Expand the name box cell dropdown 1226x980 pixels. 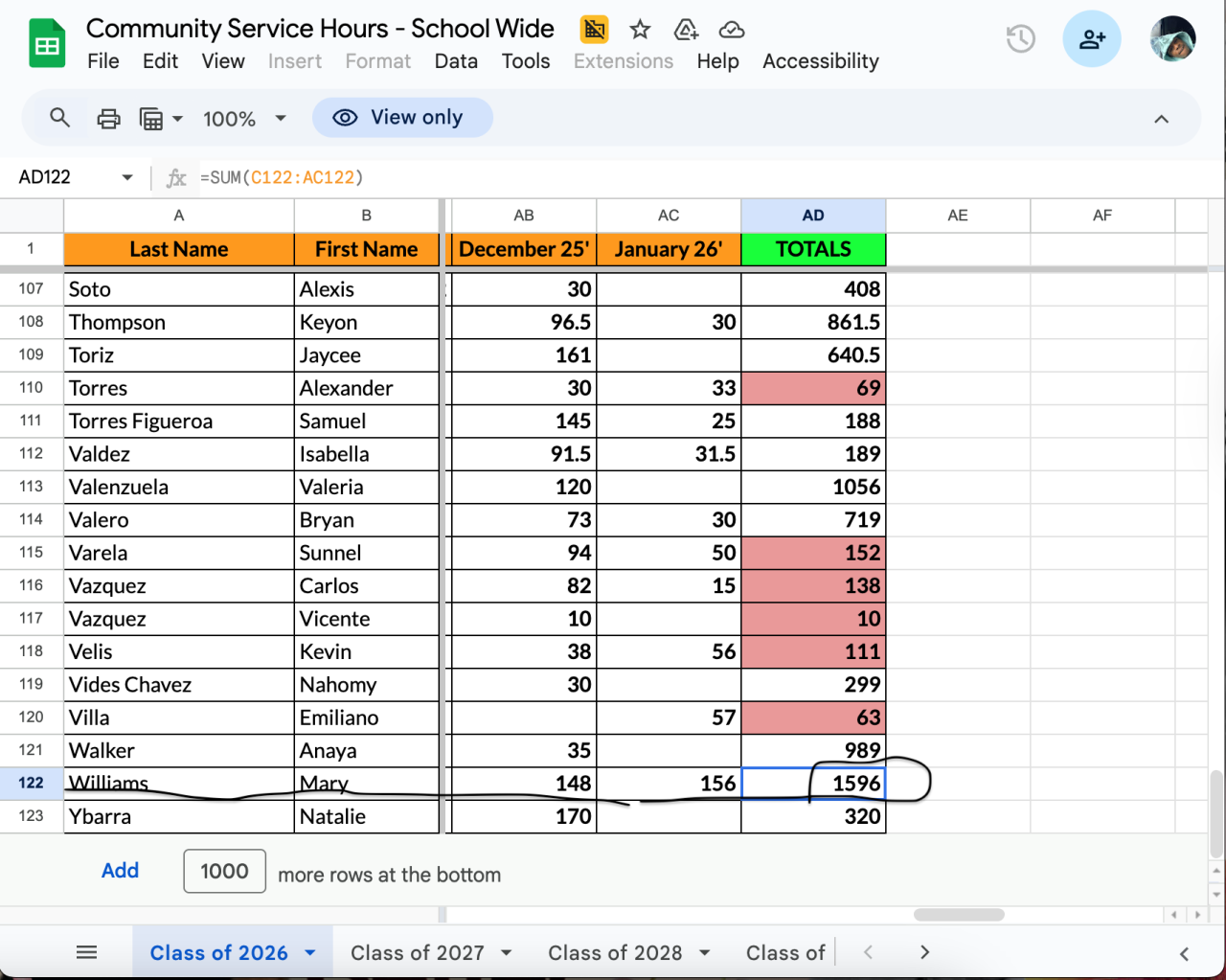coord(126,177)
